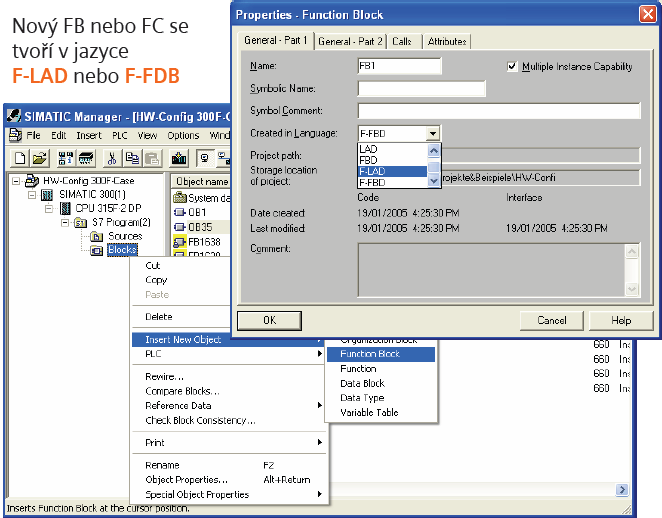
Task: Choose Rewire... in context menu
Action: coord(228,377)
